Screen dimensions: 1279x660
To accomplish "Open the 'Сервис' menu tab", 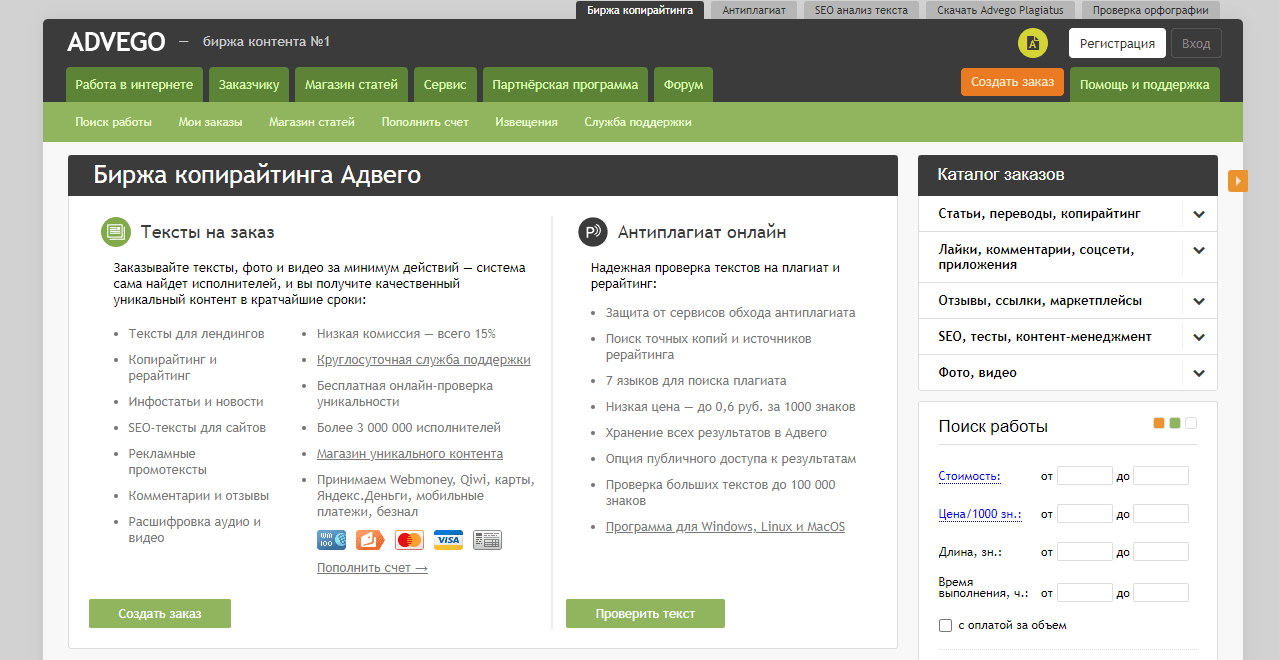I will tap(445, 85).
